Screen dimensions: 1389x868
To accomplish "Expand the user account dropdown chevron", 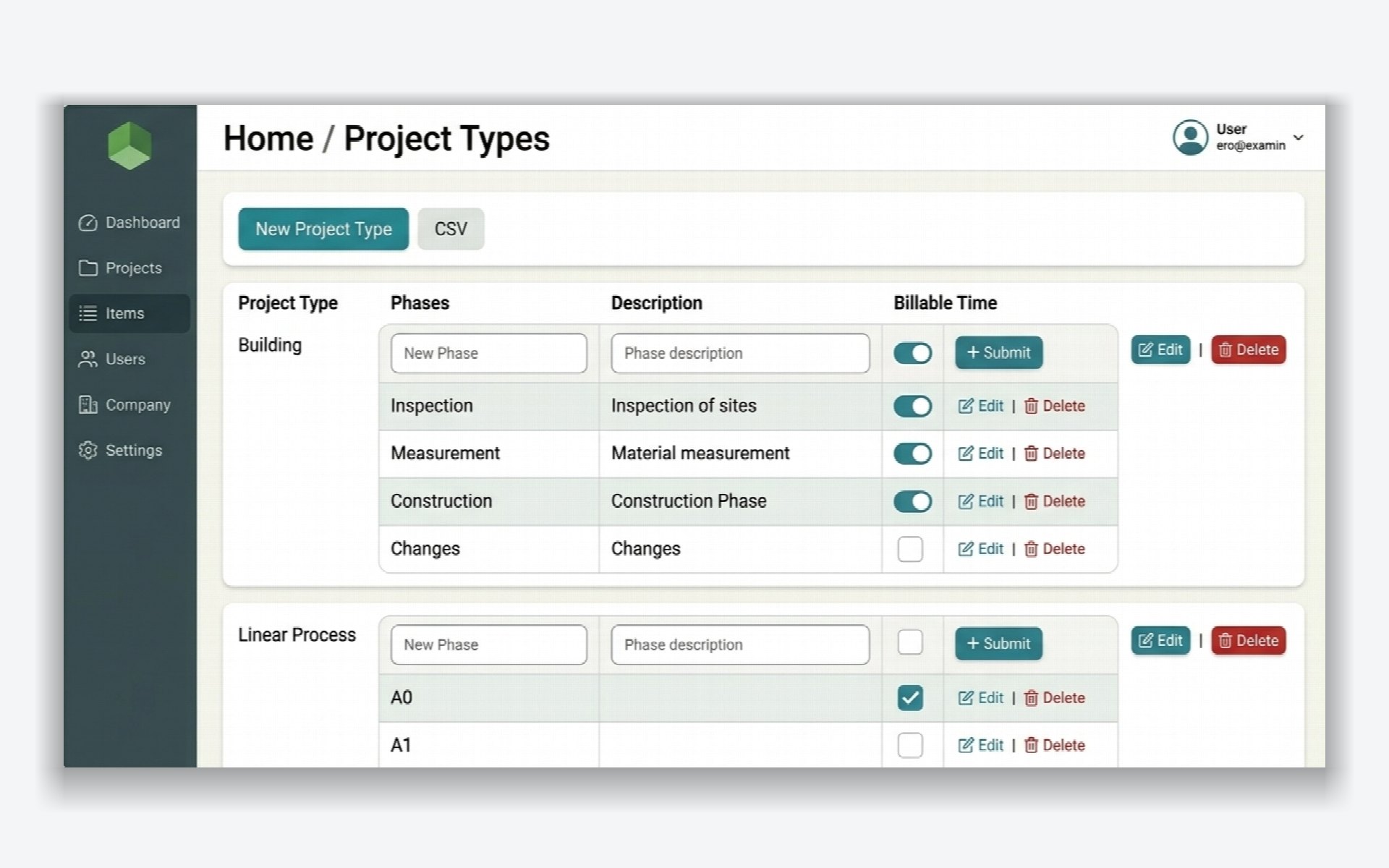I will [1299, 137].
